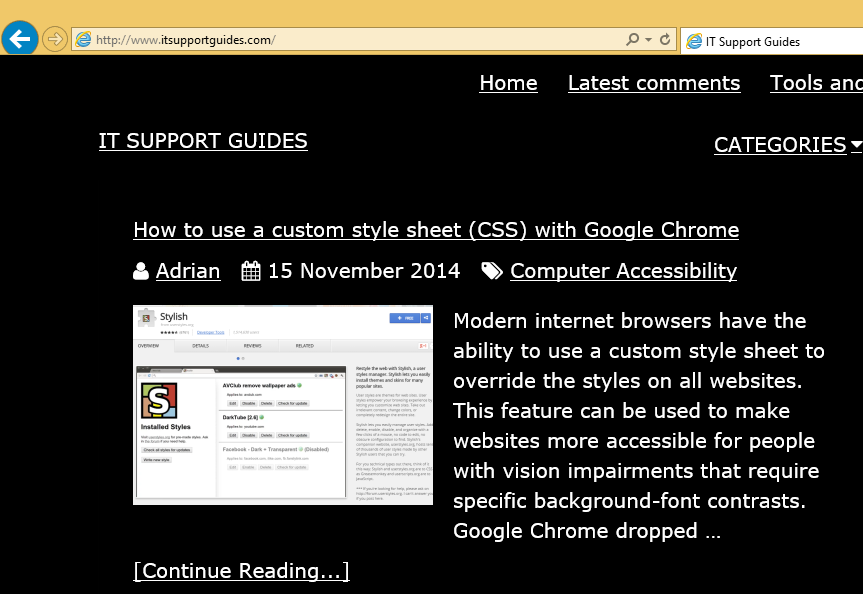This screenshot has width=863, height=594.
Task: Expand the CATEGORIES dropdown menu
Action: click(x=788, y=145)
